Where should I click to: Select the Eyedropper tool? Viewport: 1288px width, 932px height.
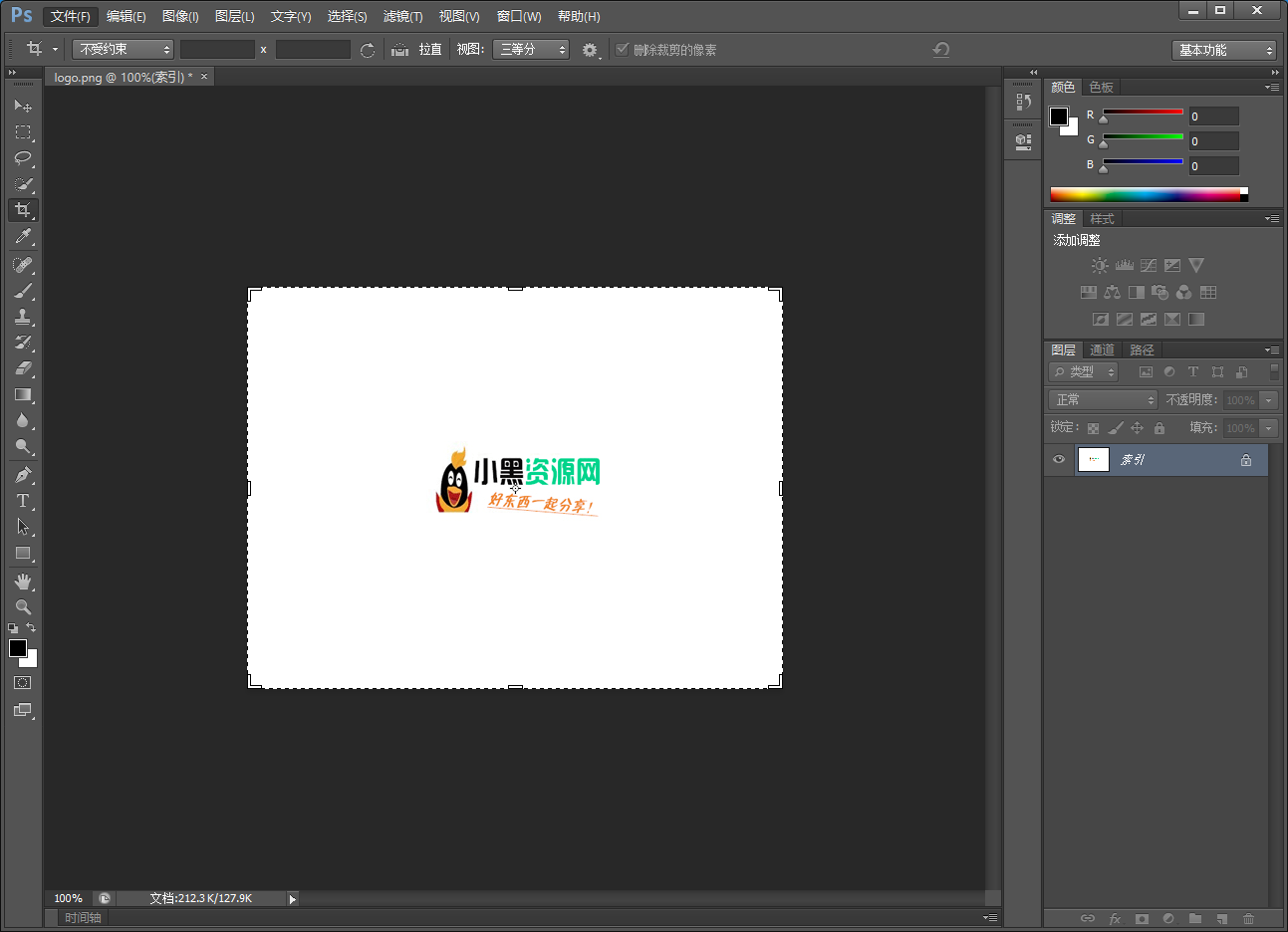pos(23,236)
